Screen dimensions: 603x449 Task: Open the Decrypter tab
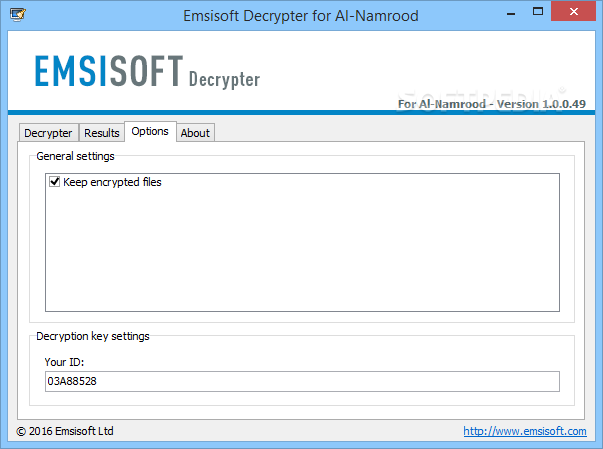48,133
